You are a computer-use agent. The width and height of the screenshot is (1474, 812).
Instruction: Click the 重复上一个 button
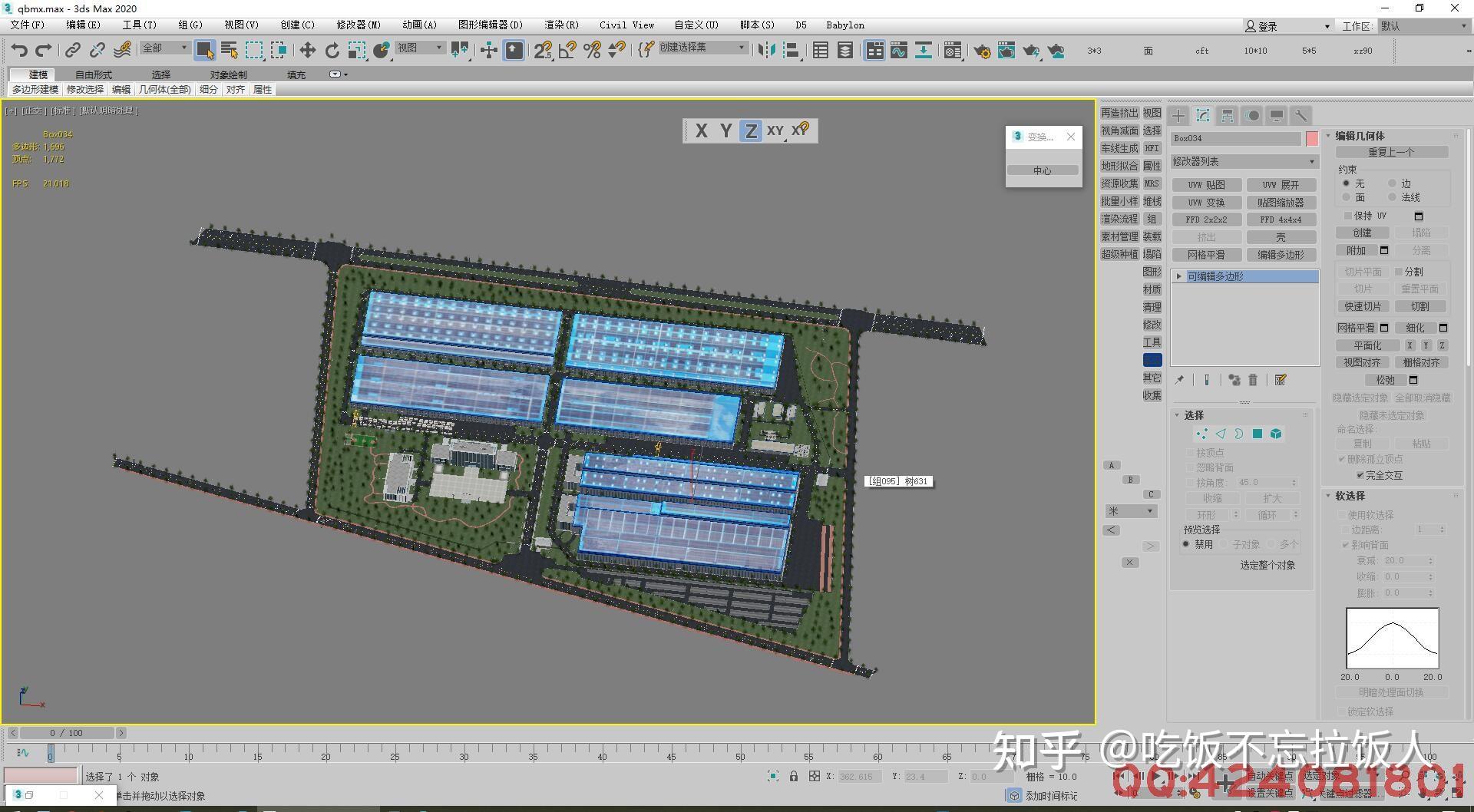click(x=1391, y=152)
